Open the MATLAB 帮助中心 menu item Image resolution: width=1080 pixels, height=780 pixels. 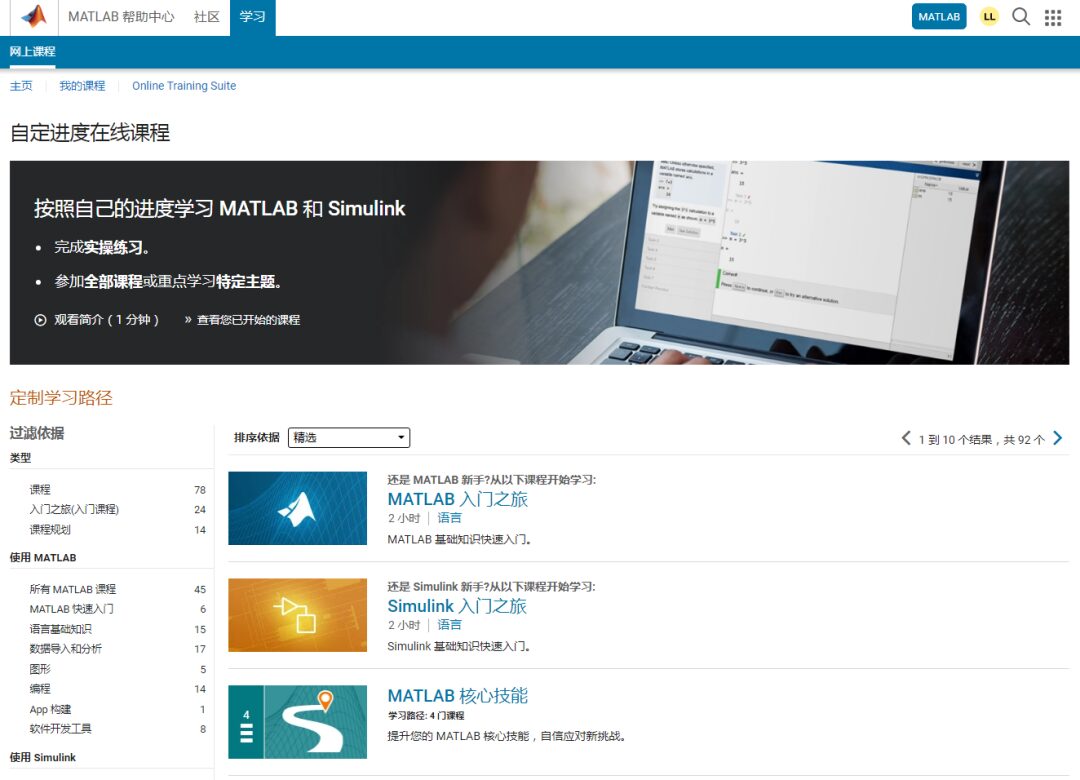coord(121,17)
